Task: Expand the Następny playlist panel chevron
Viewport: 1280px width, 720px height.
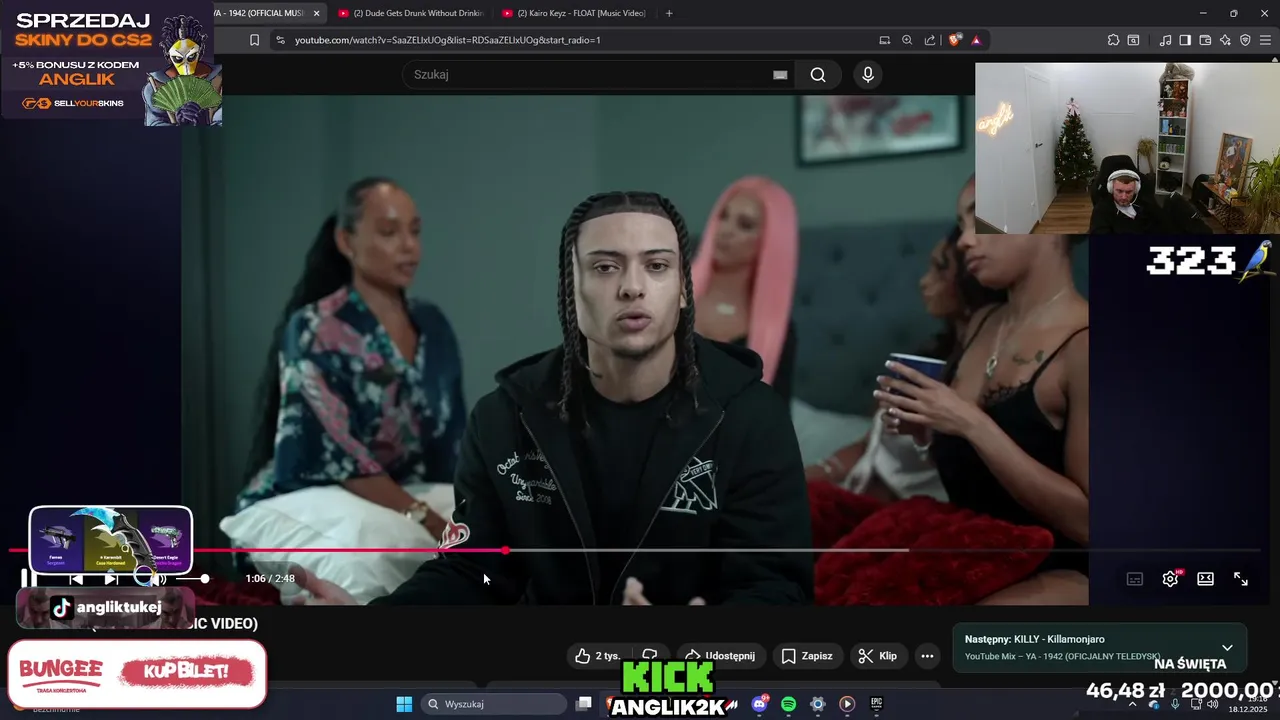Action: (x=1227, y=647)
